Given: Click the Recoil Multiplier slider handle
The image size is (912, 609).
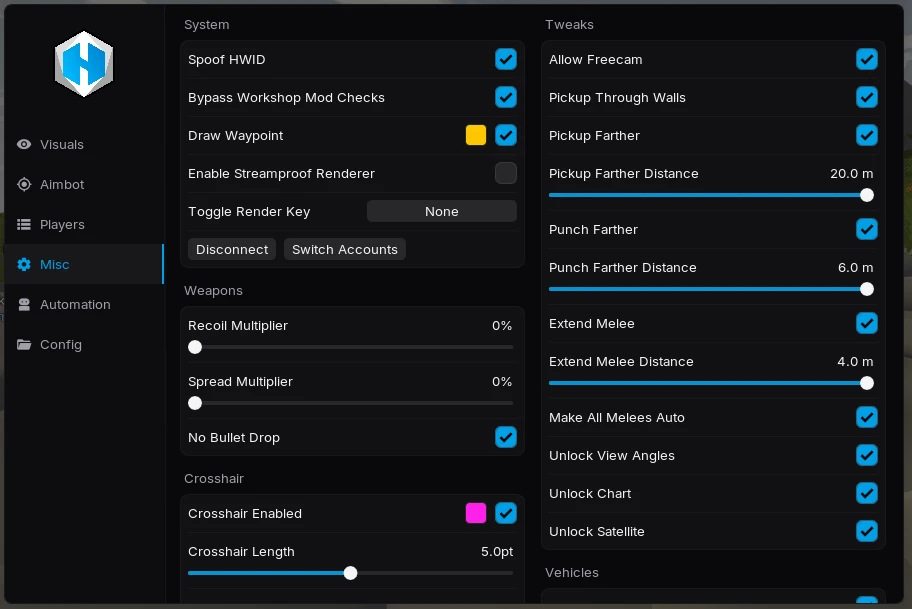Looking at the screenshot, I should pyautogui.click(x=195, y=347).
